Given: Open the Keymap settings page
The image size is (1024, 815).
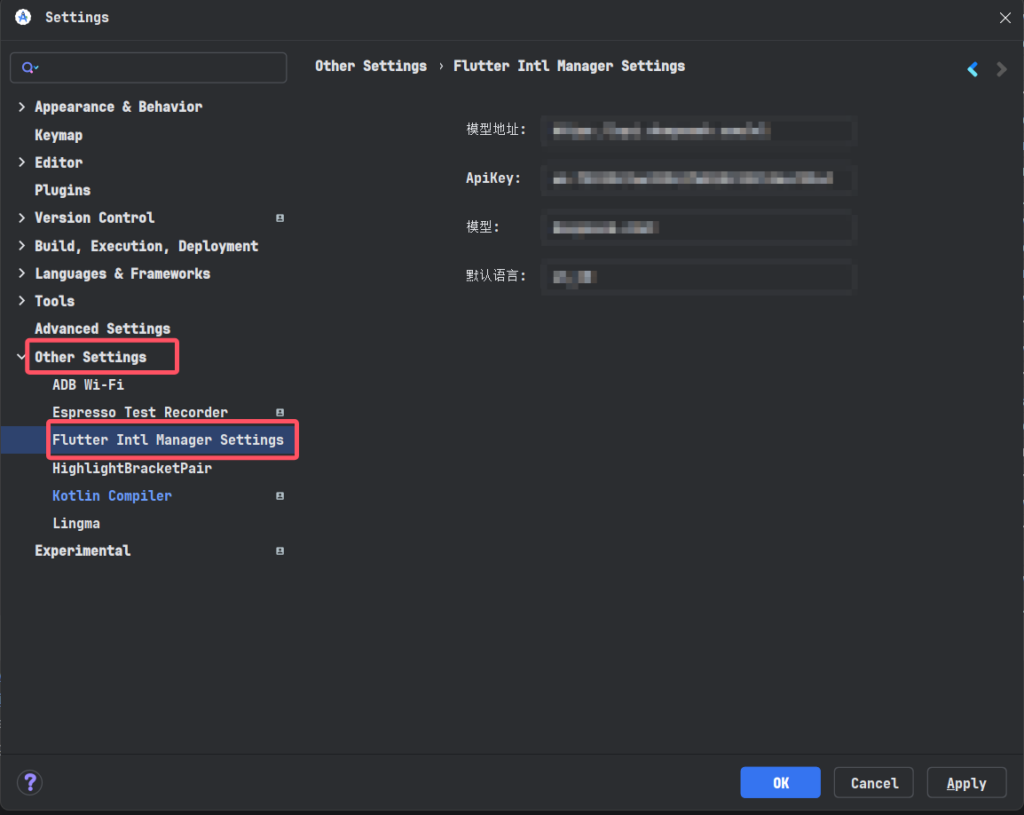Looking at the screenshot, I should coord(59,135).
